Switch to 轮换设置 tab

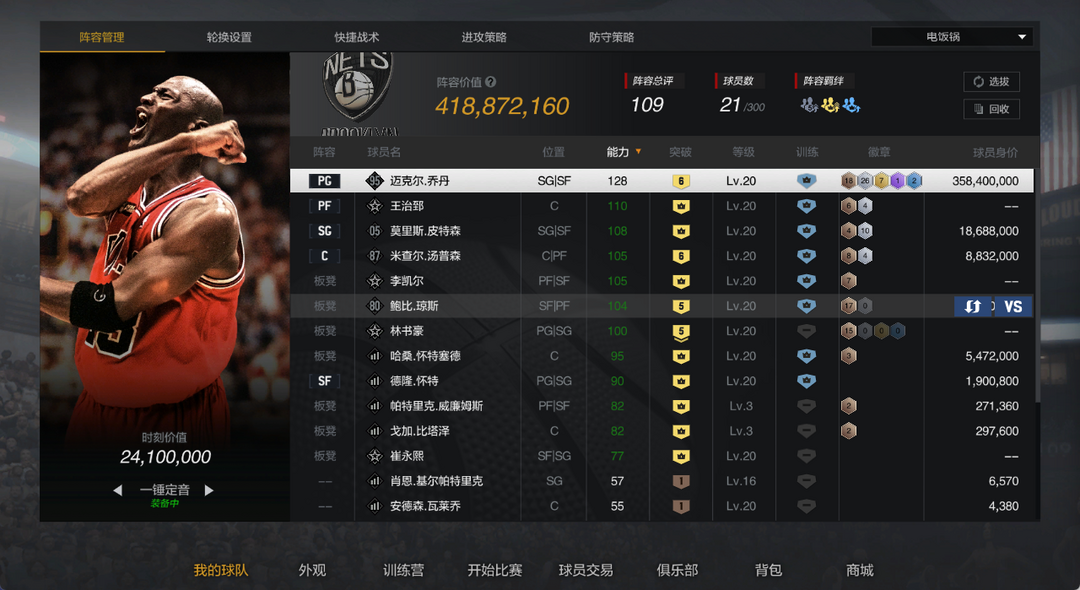click(229, 37)
